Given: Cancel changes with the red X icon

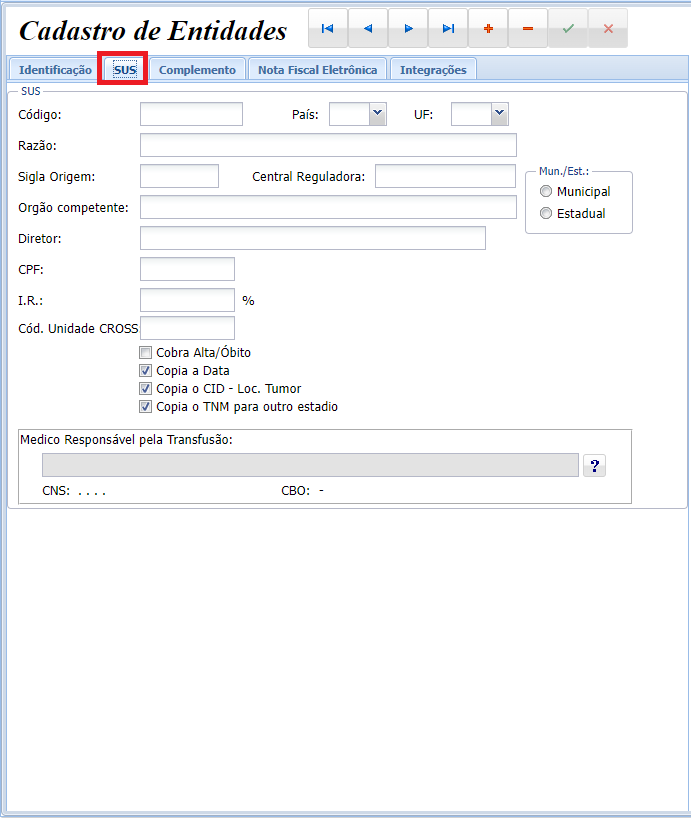Looking at the screenshot, I should coord(608,29).
